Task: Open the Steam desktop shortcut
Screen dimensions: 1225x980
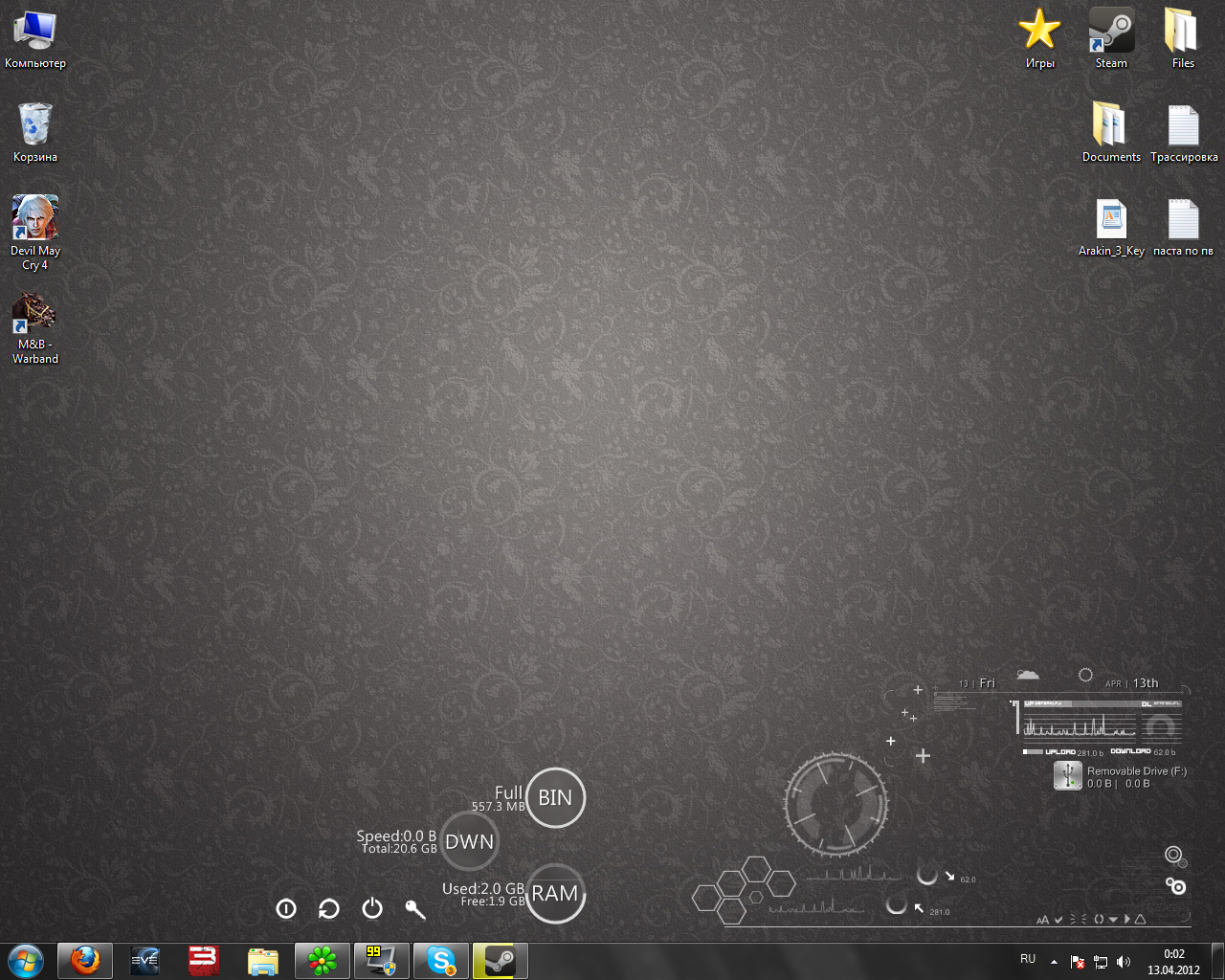Action: [1111, 32]
